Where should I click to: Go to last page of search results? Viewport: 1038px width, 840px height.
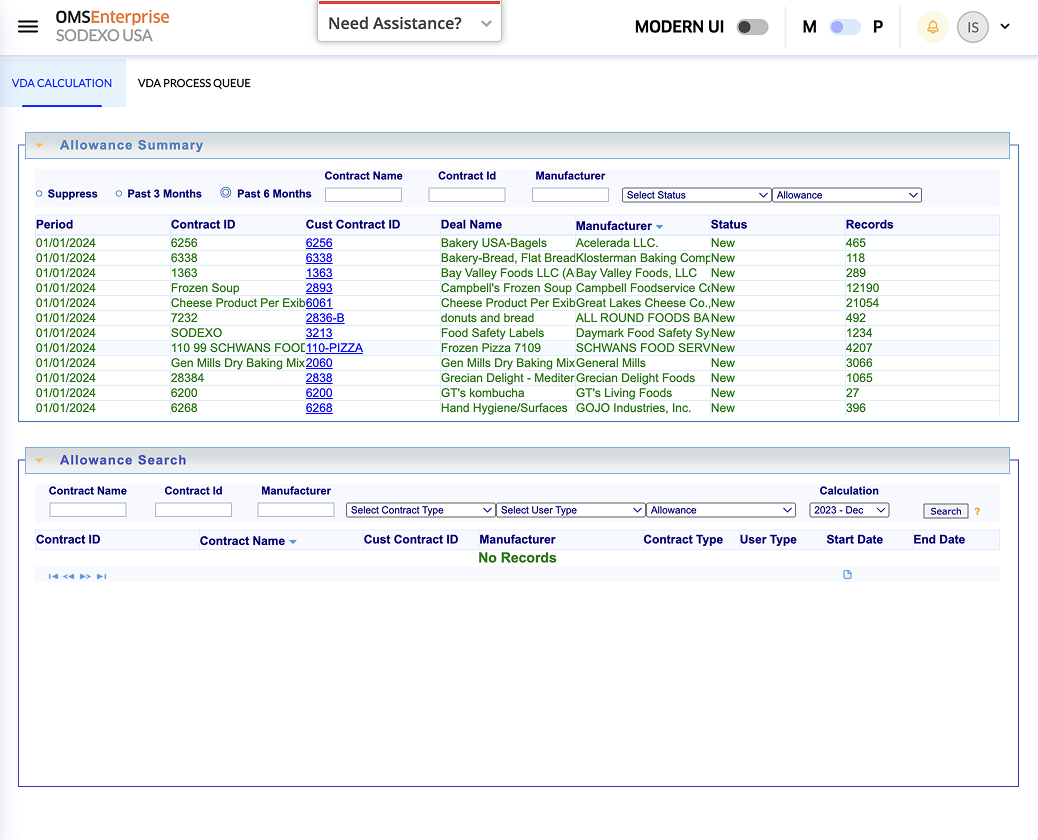click(x=101, y=577)
